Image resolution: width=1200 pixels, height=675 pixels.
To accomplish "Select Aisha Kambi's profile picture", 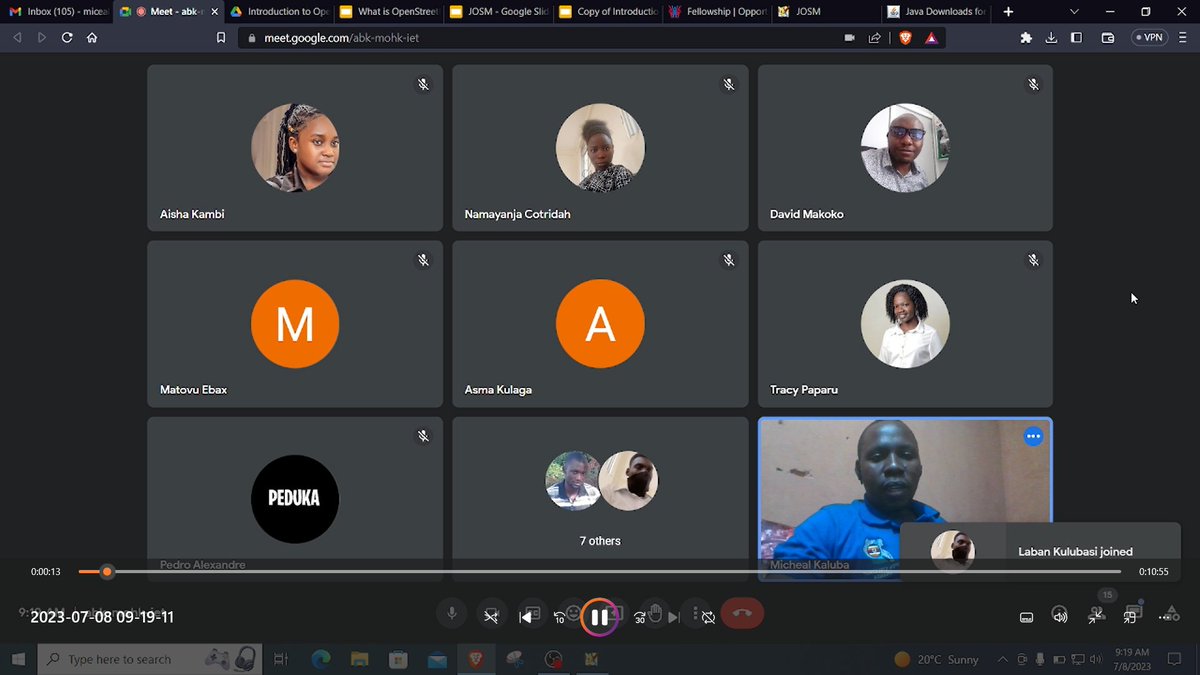I will point(295,148).
